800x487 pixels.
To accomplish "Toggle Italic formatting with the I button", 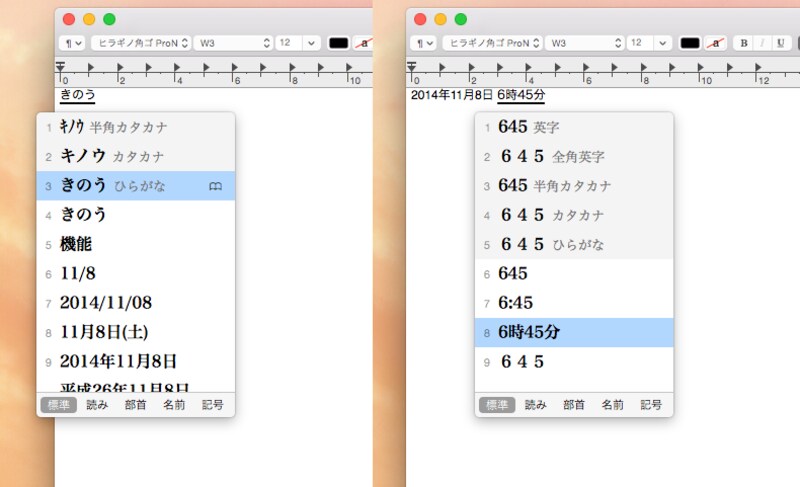I will pyautogui.click(x=761, y=43).
